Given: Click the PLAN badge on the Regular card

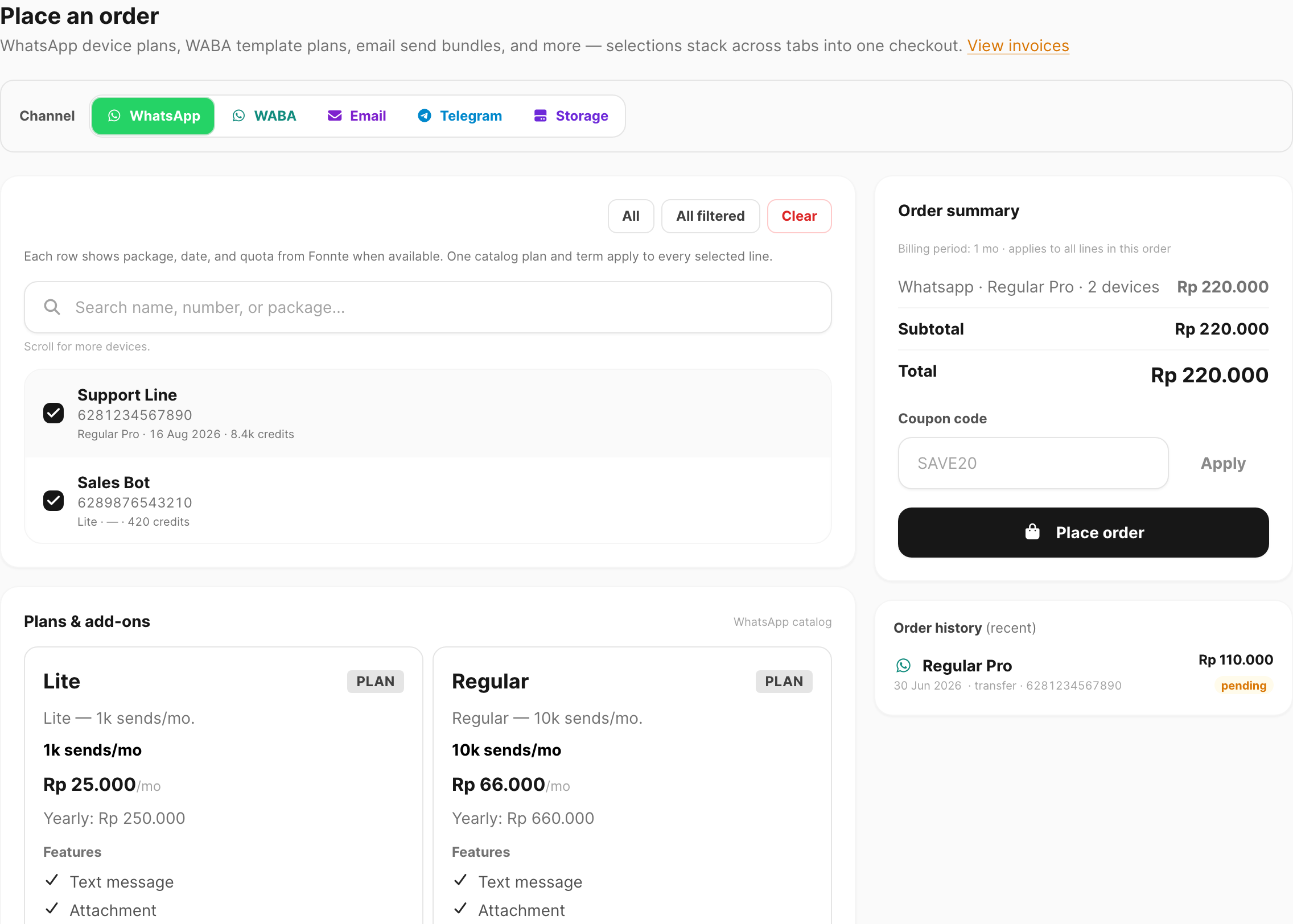Looking at the screenshot, I should click(x=784, y=681).
